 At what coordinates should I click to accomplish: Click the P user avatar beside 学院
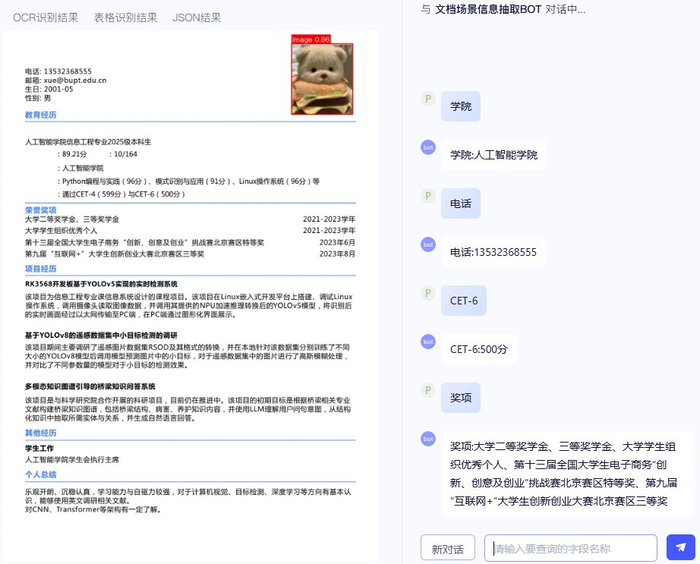pyautogui.click(x=428, y=98)
